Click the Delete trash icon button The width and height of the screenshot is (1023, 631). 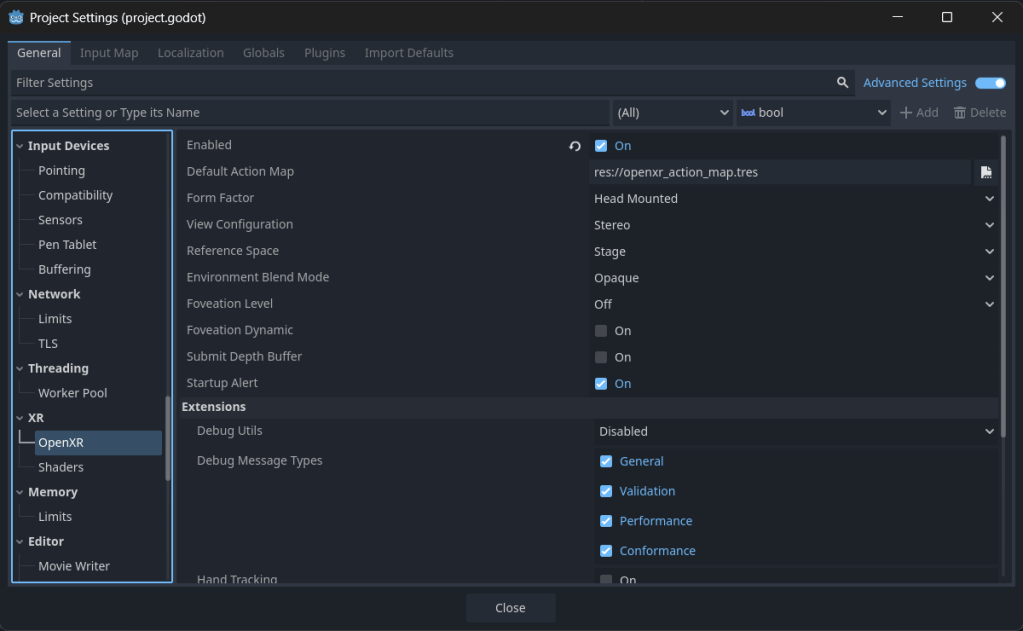coord(979,113)
